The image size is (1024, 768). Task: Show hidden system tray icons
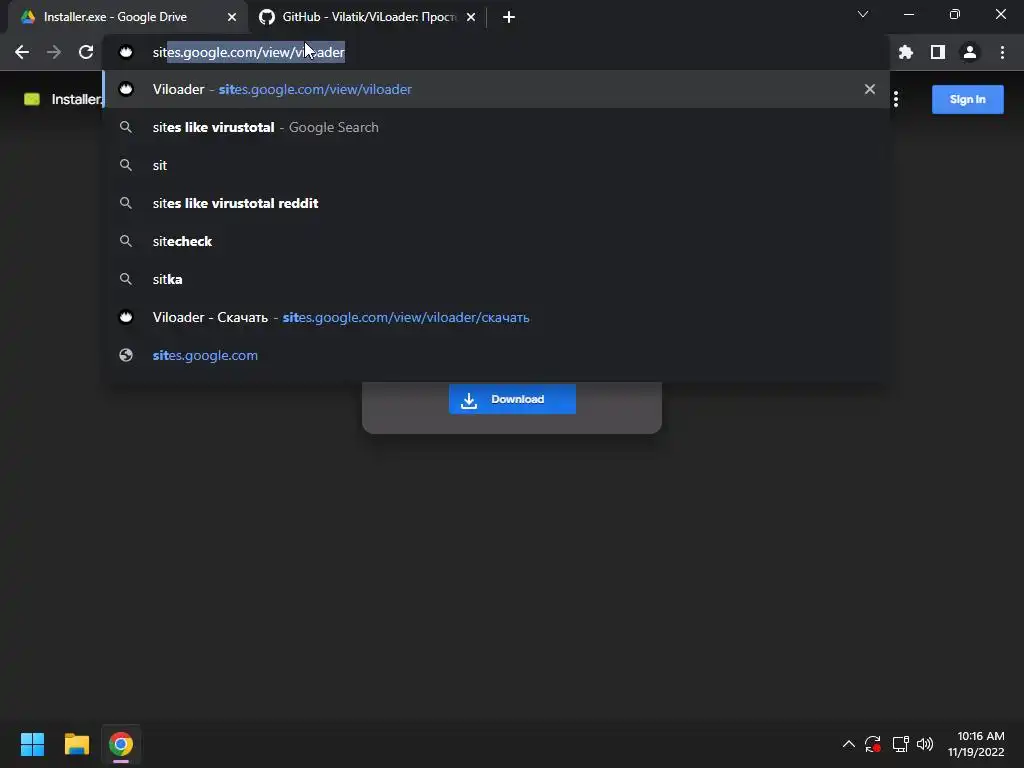[x=848, y=744]
